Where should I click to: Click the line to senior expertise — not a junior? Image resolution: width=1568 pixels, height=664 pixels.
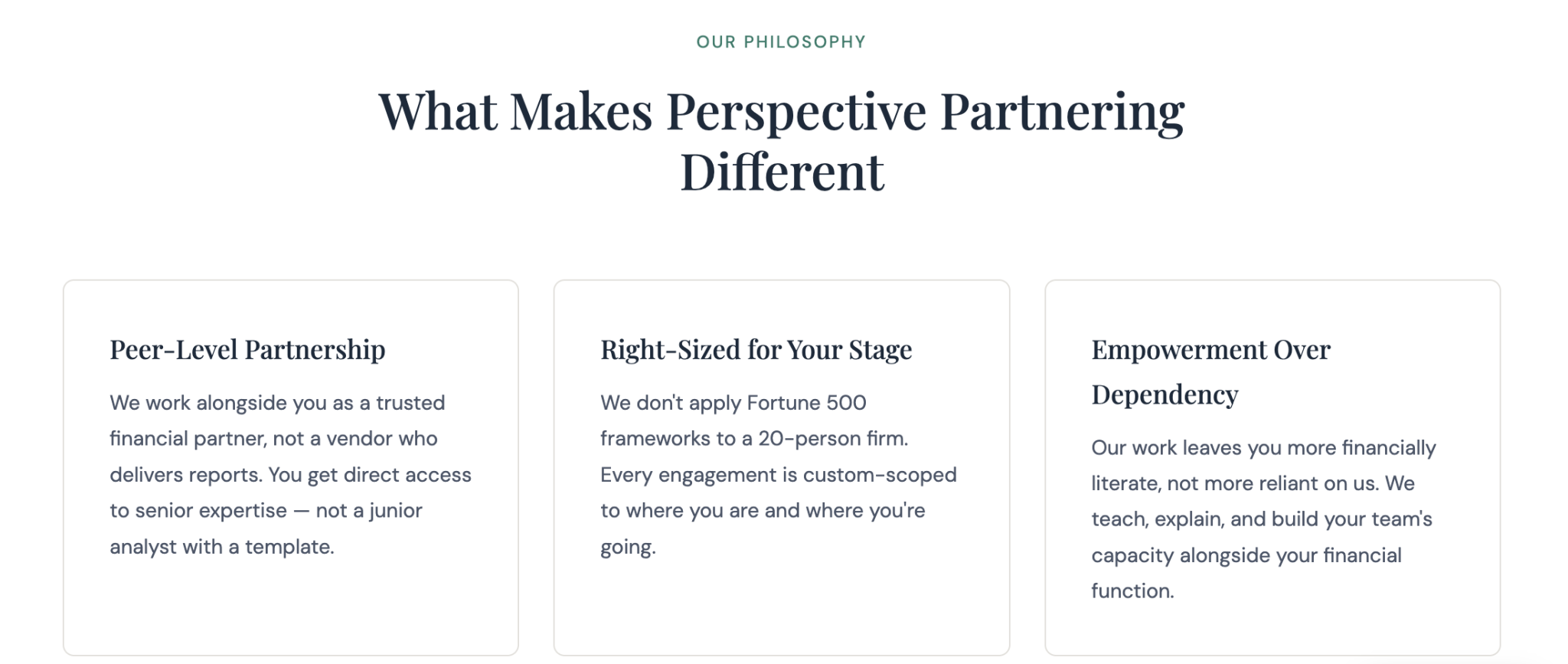click(x=266, y=511)
